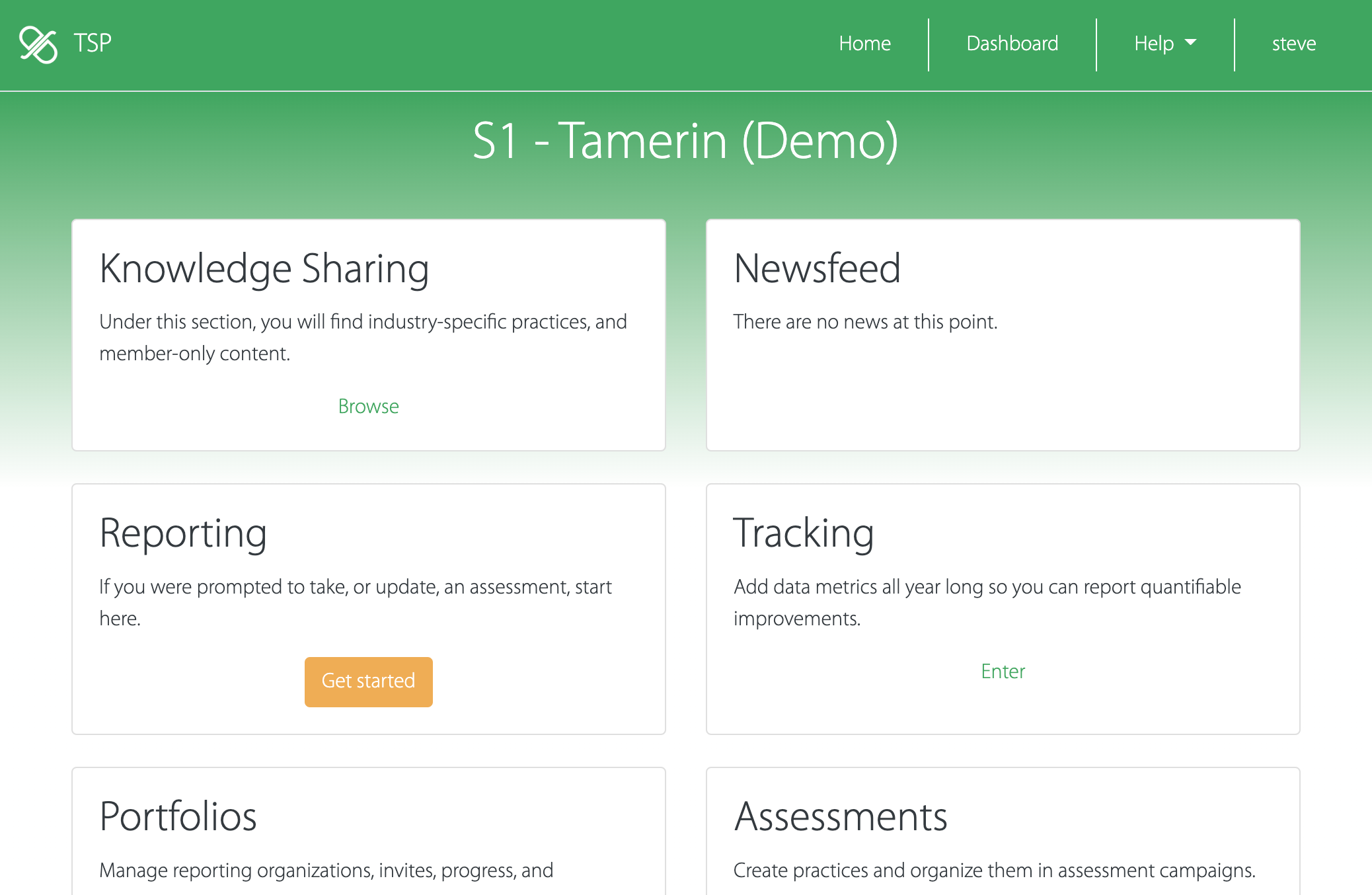Viewport: 1372px width, 895px height.
Task: Open the steve user profile link
Action: (x=1293, y=44)
